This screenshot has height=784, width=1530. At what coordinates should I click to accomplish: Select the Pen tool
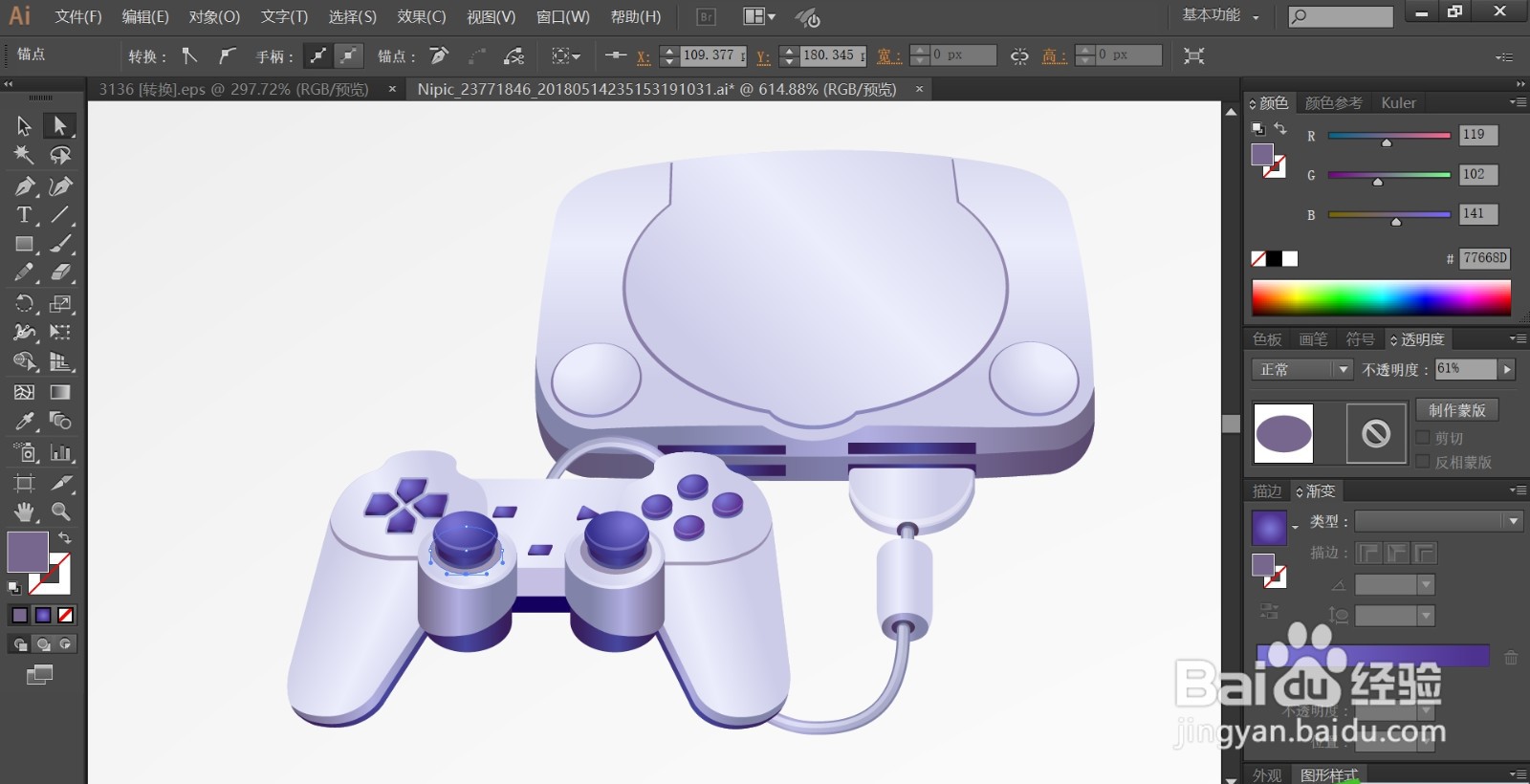24,185
